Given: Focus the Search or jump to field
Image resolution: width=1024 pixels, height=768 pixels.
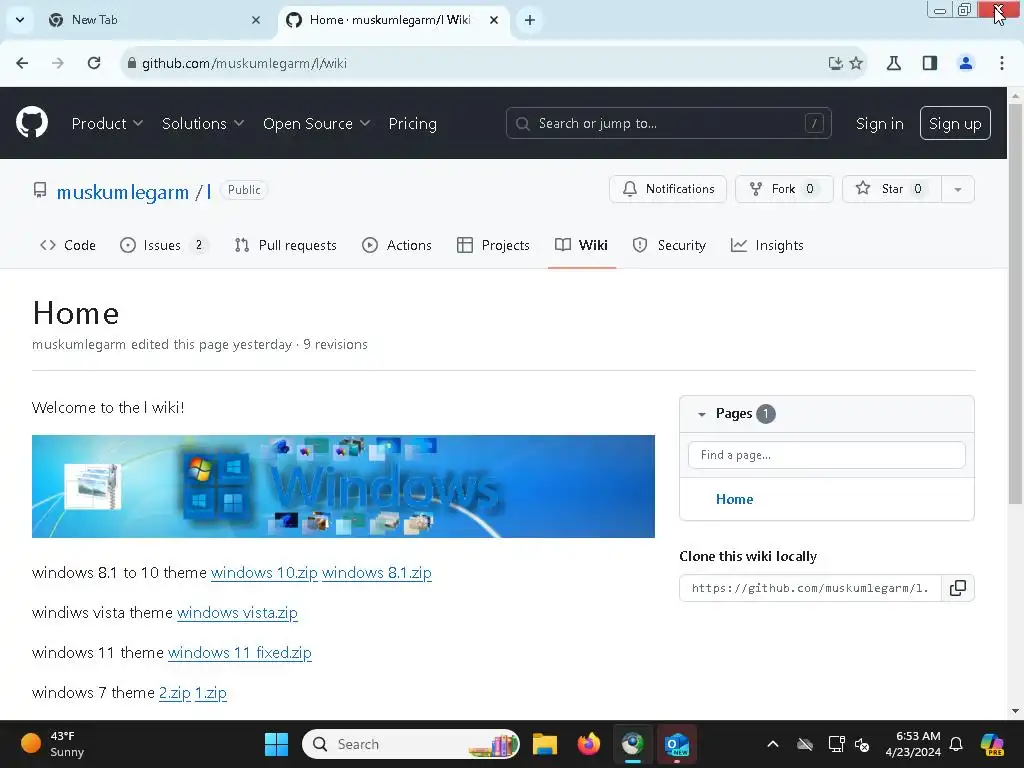Looking at the screenshot, I should click(668, 123).
